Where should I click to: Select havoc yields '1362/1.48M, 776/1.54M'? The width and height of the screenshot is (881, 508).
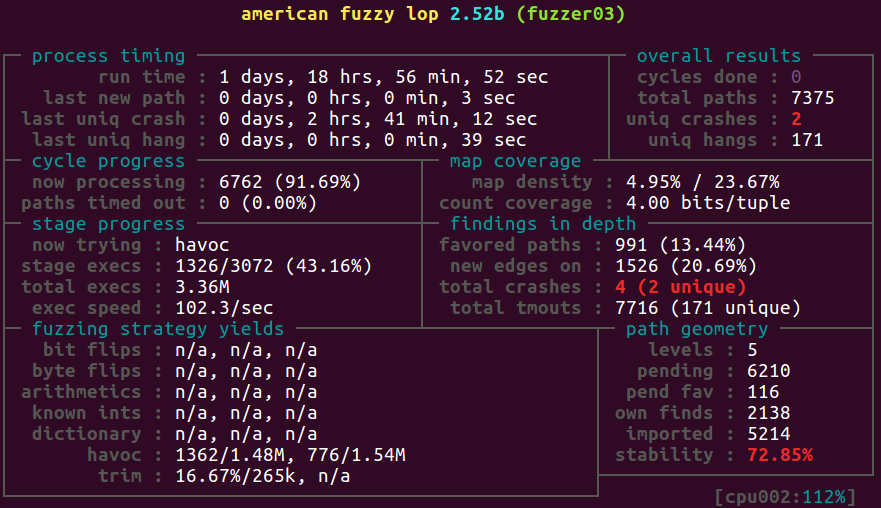pyautogui.click(x=290, y=455)
